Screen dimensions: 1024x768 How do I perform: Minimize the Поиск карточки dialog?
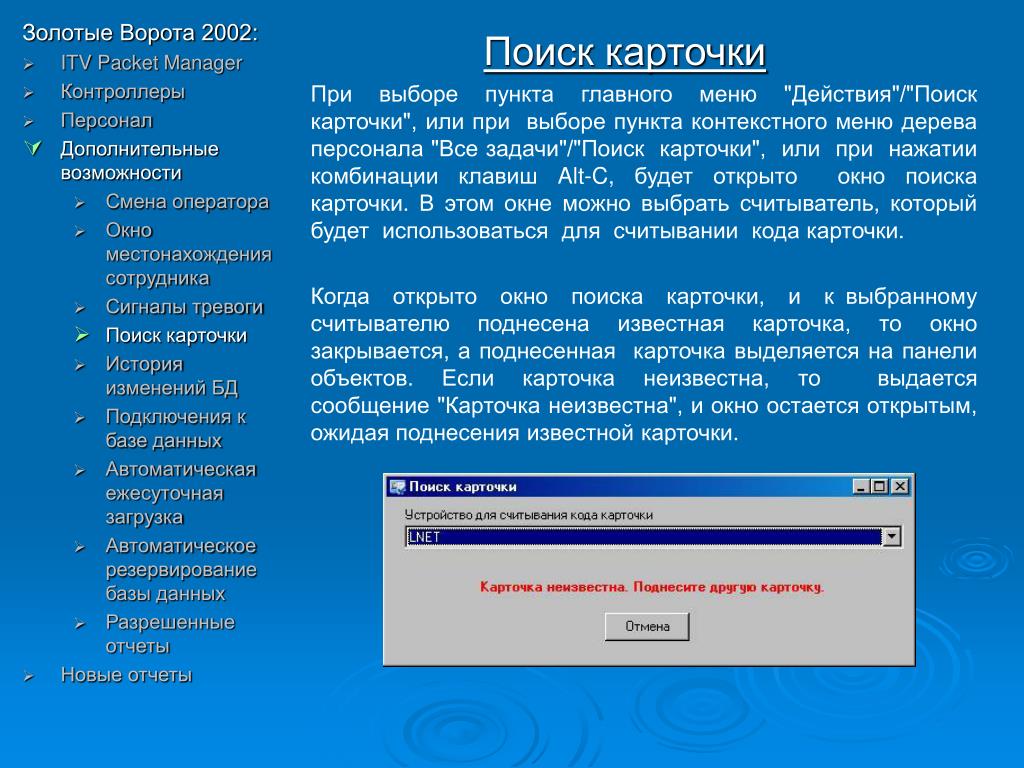pos(861,487)
